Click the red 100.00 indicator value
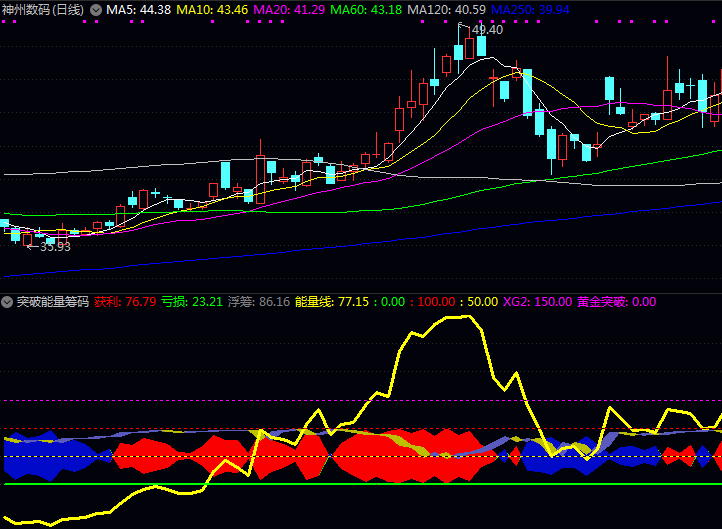Image resolution: width=722 pixels, height=529 pixels. pos(436,302)
